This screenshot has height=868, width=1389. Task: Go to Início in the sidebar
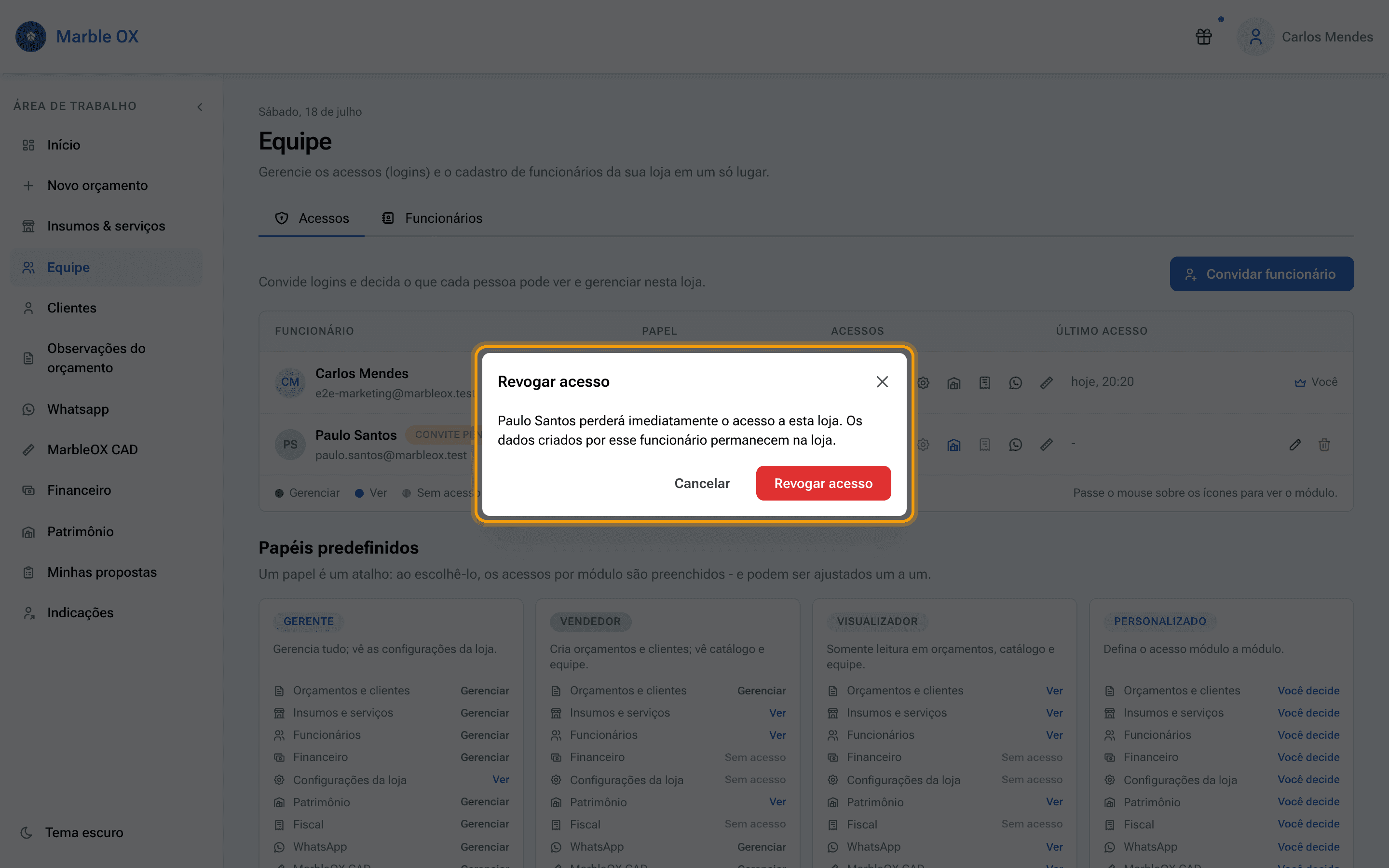[106, 145]
